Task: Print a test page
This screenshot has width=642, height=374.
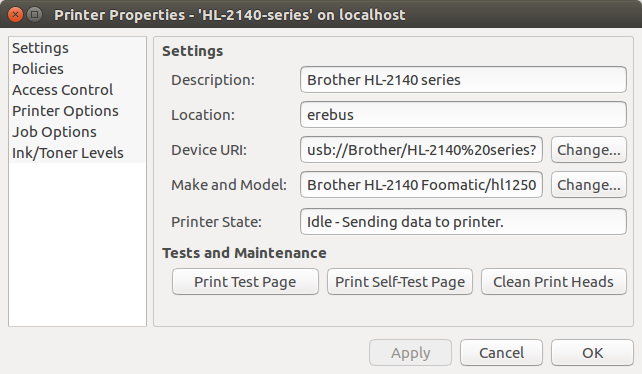Action: point(245,282)
